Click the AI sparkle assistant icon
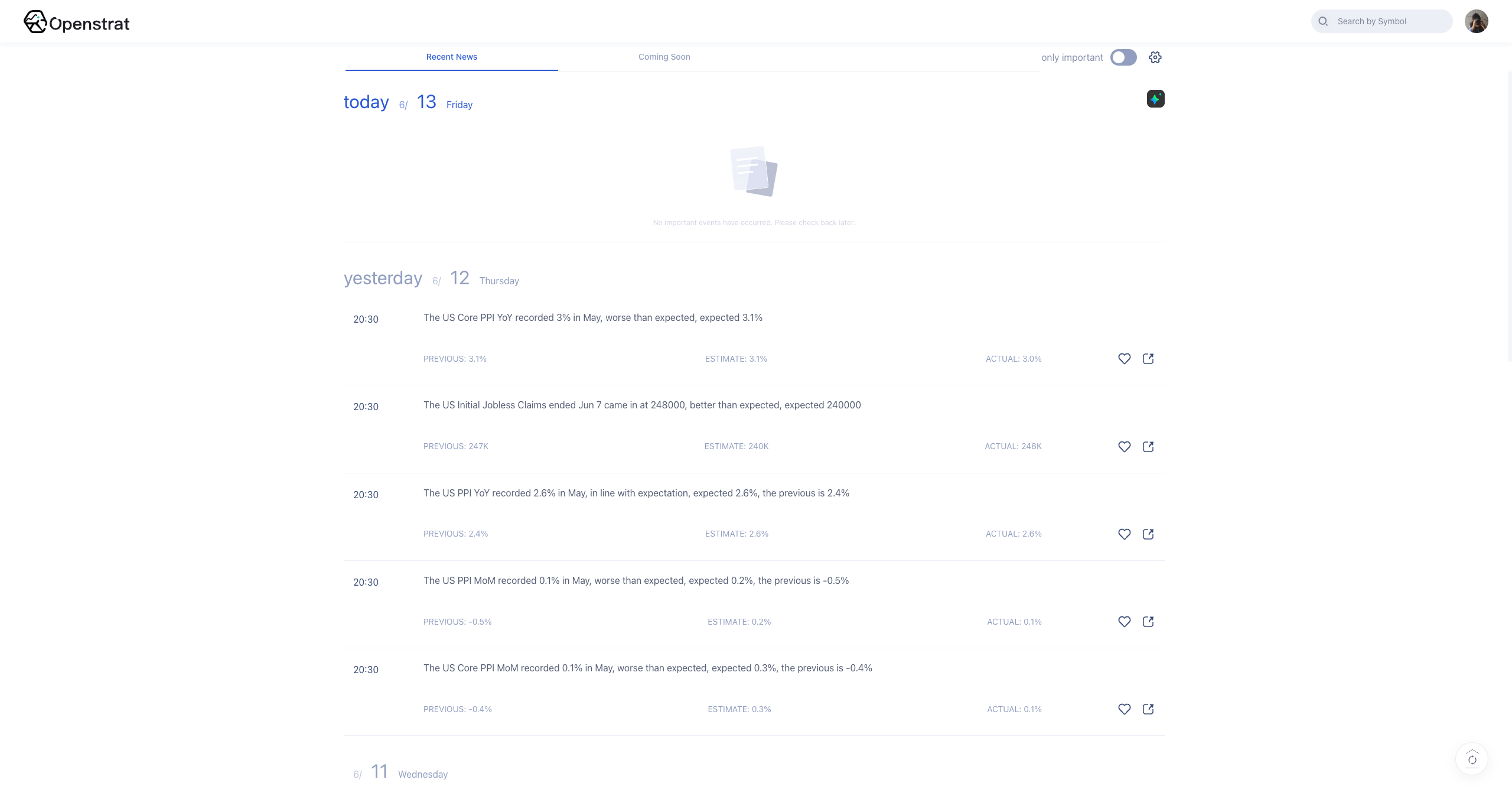The width and height of the screenshot is (1512, 799). pyautogui.click(x=1155, y=99)
